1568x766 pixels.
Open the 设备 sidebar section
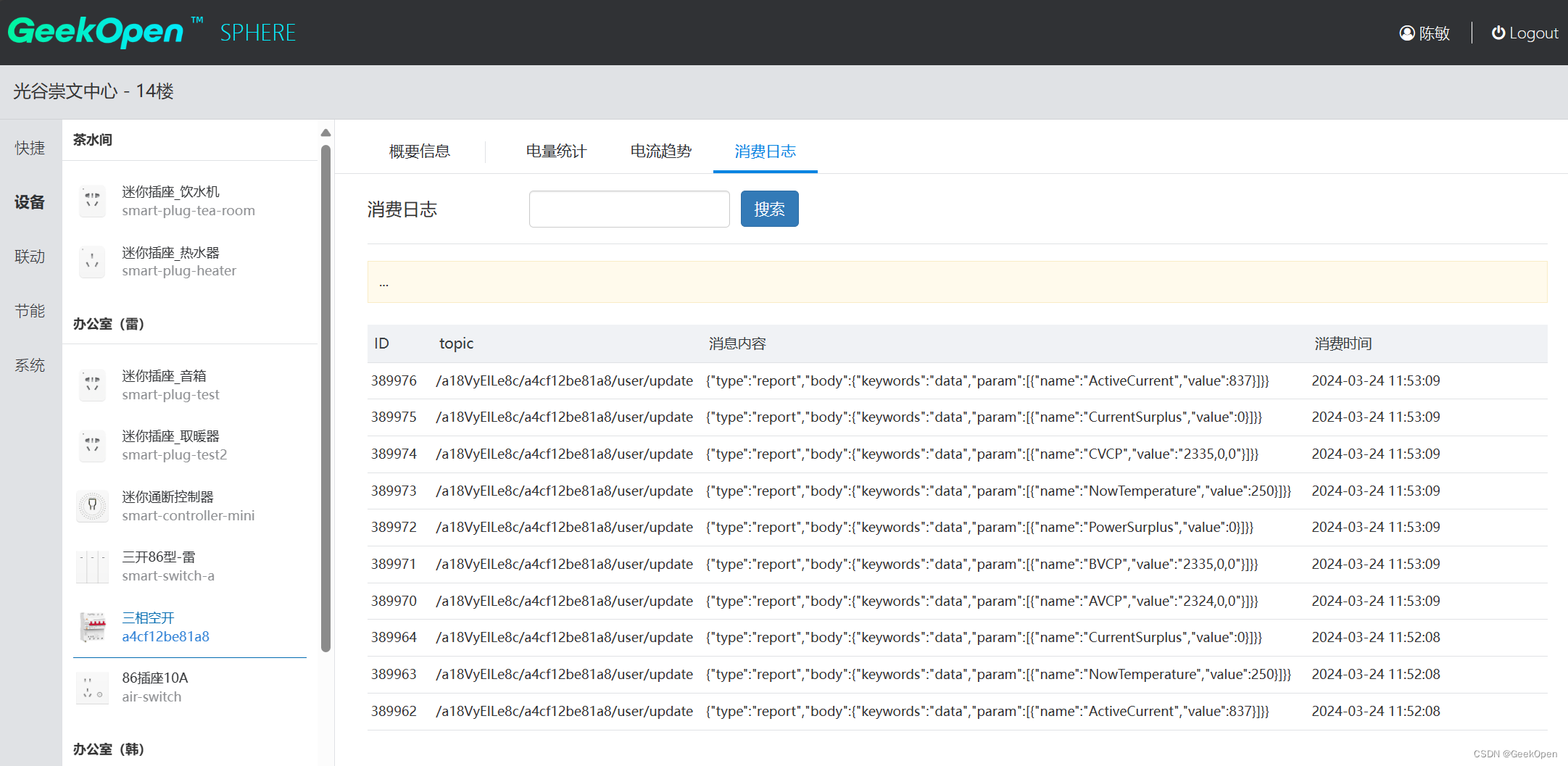point(30,202)
